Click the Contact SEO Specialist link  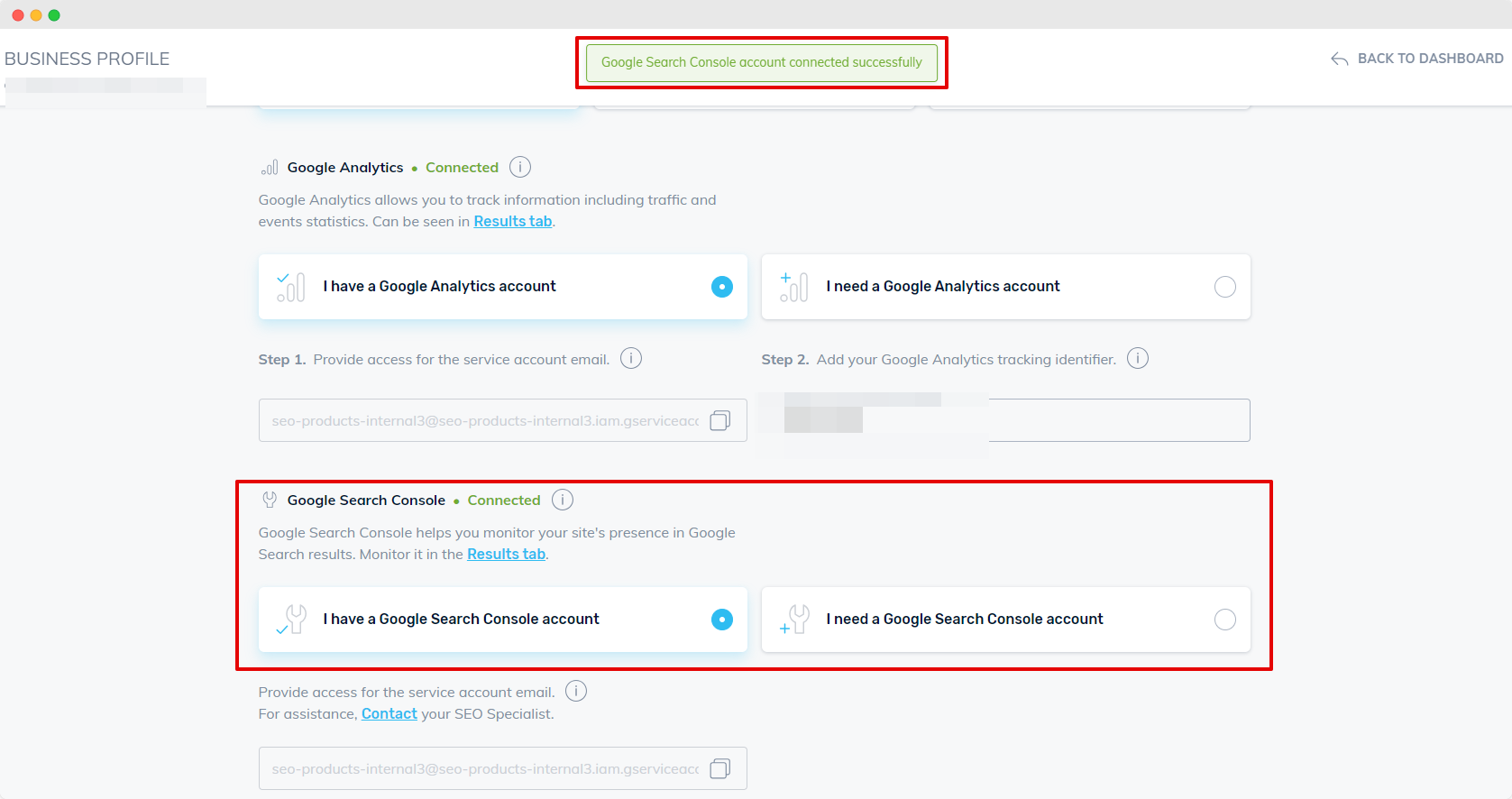point(389,713)
